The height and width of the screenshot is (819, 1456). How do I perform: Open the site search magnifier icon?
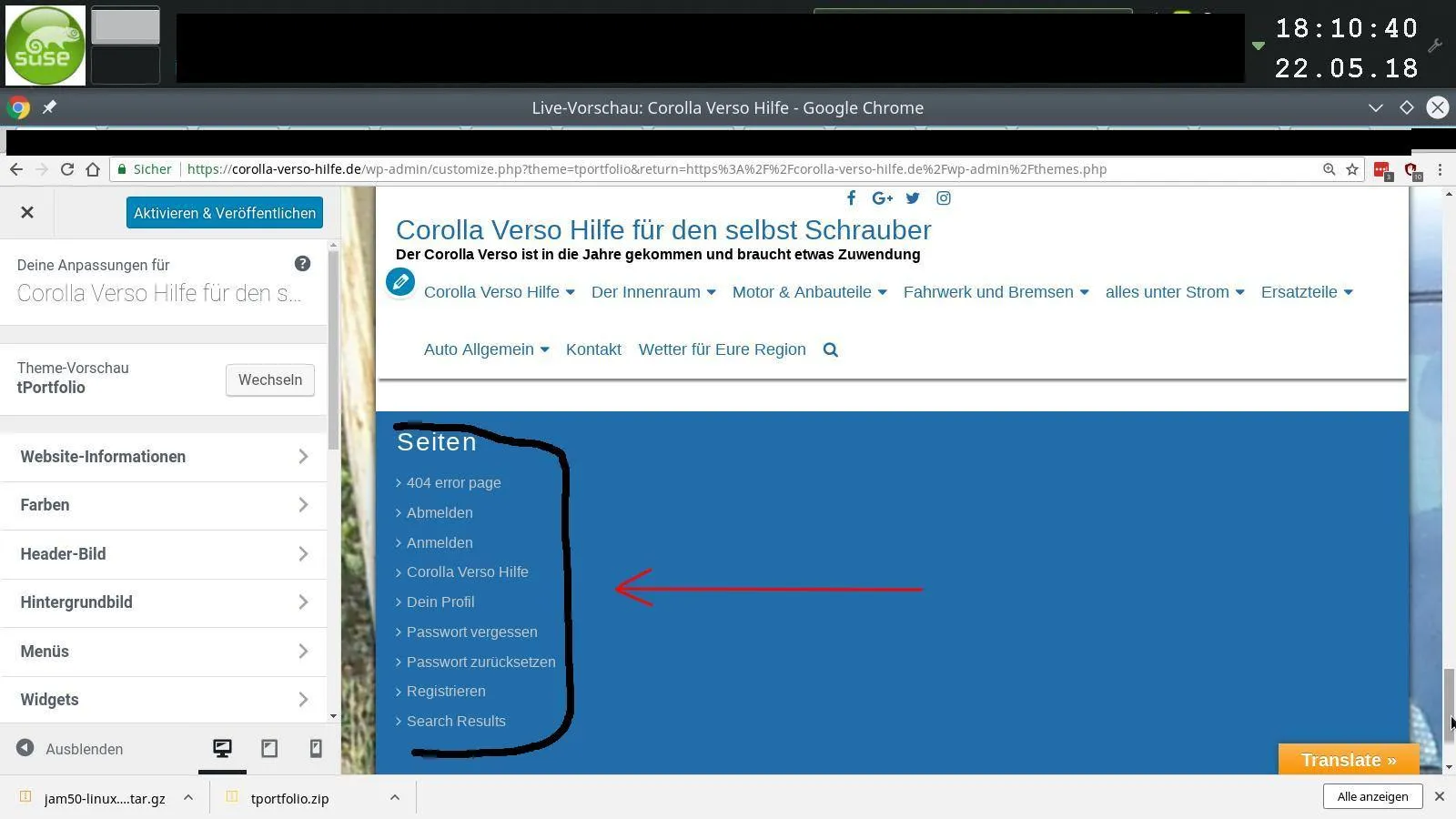pos(830,349)
